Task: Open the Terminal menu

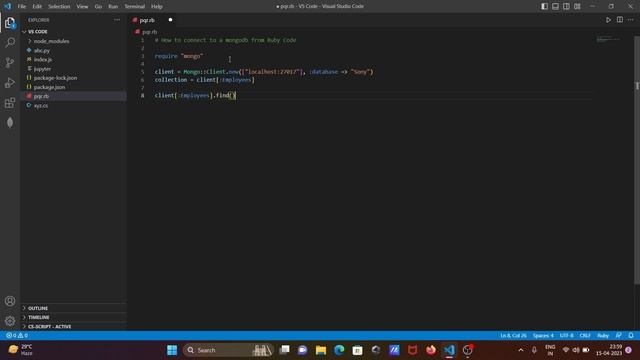Action: [x=135, y=6]
